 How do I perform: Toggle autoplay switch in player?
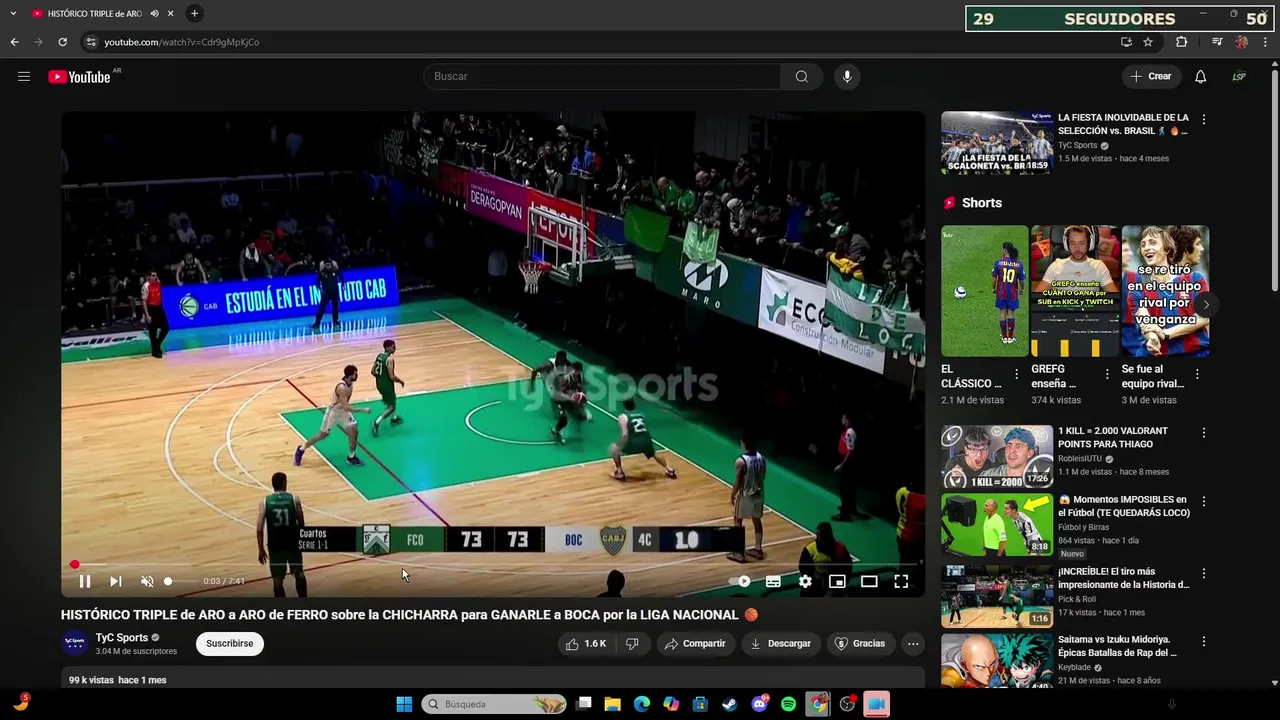tap(741, 581)
